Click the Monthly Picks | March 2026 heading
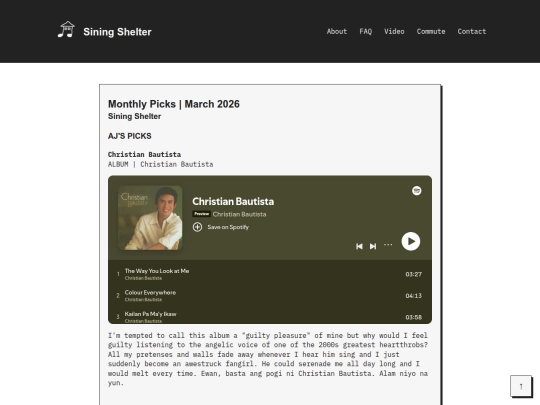 [174, 104]
